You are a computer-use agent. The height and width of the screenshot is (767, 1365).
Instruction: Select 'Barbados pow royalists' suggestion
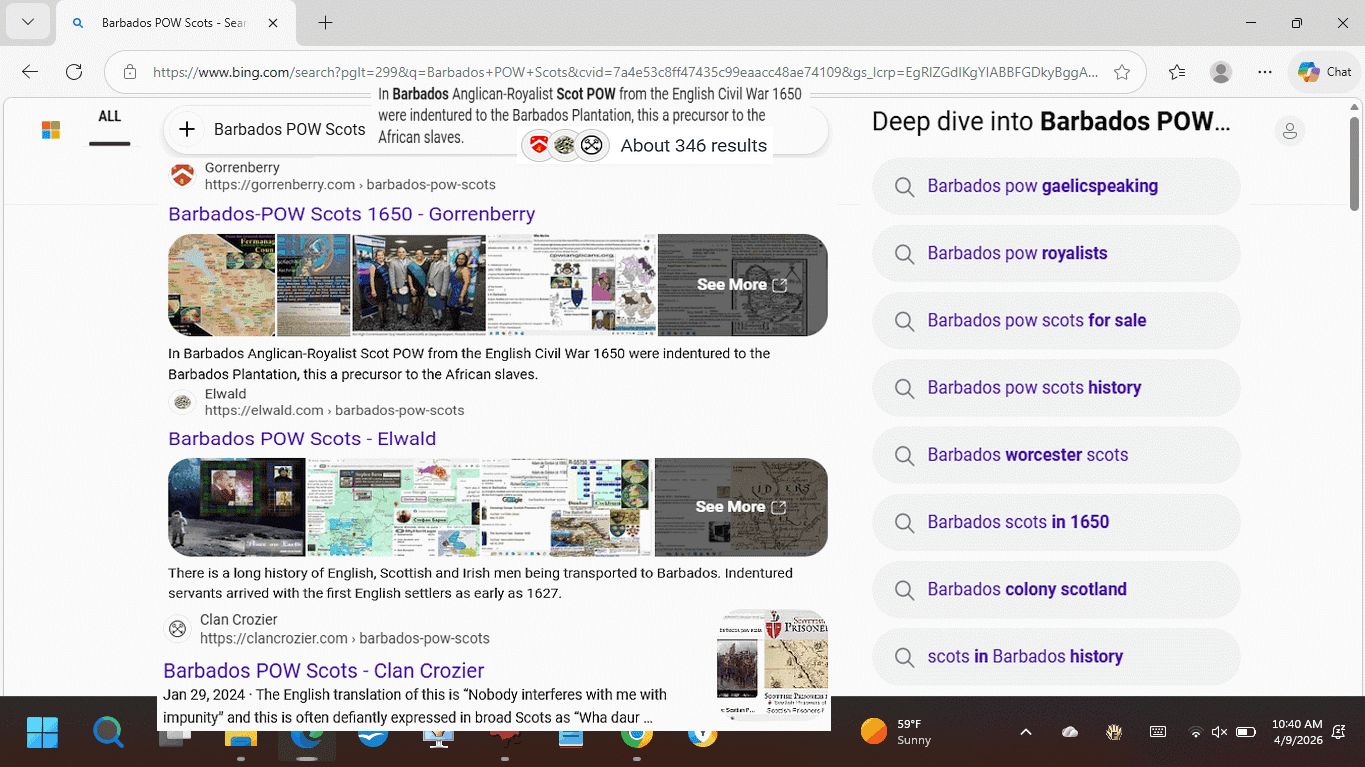(x=1017, y=253)
